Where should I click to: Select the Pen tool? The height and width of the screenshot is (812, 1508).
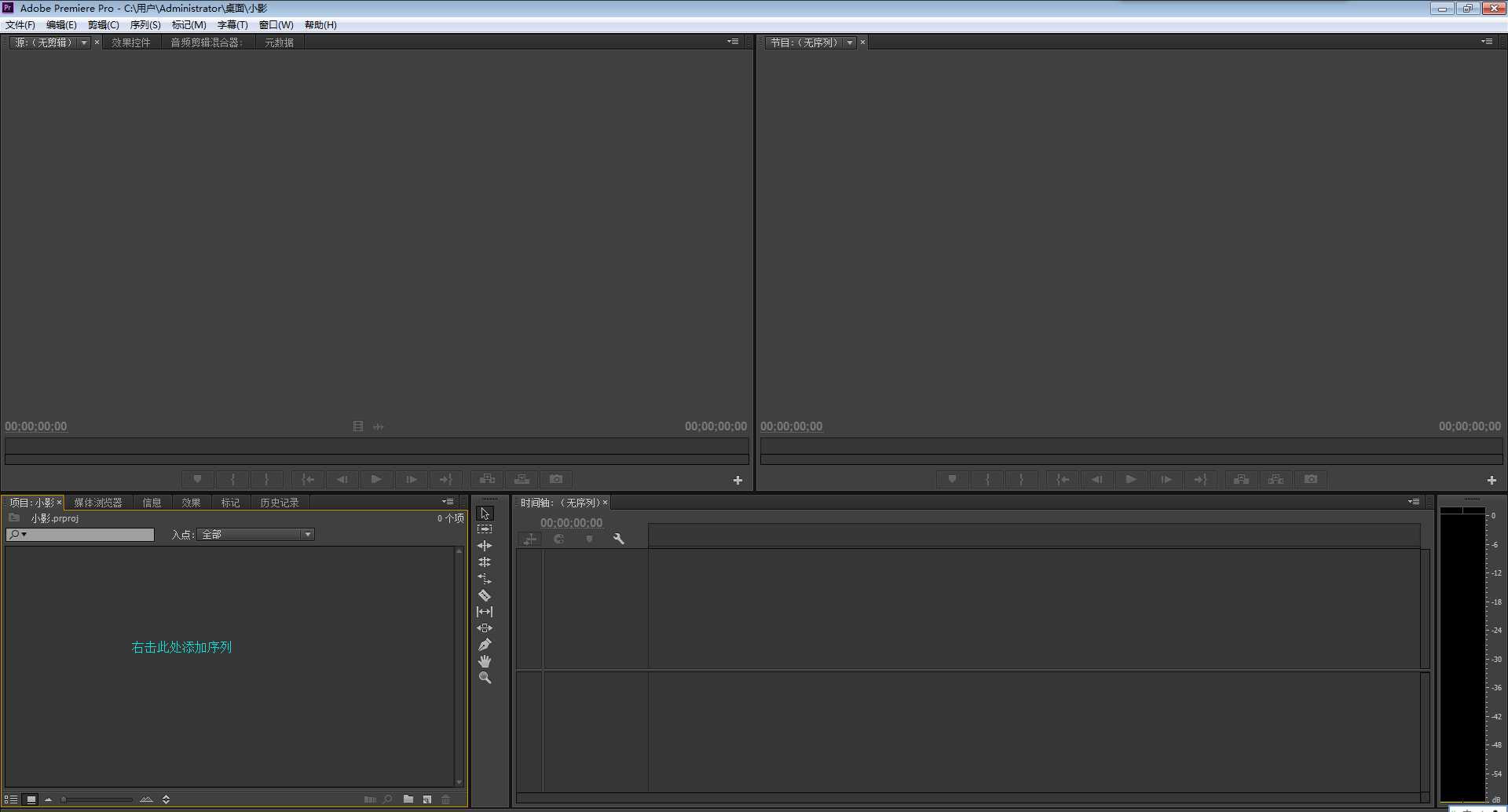pyautogui.click(x=485, y=645)
